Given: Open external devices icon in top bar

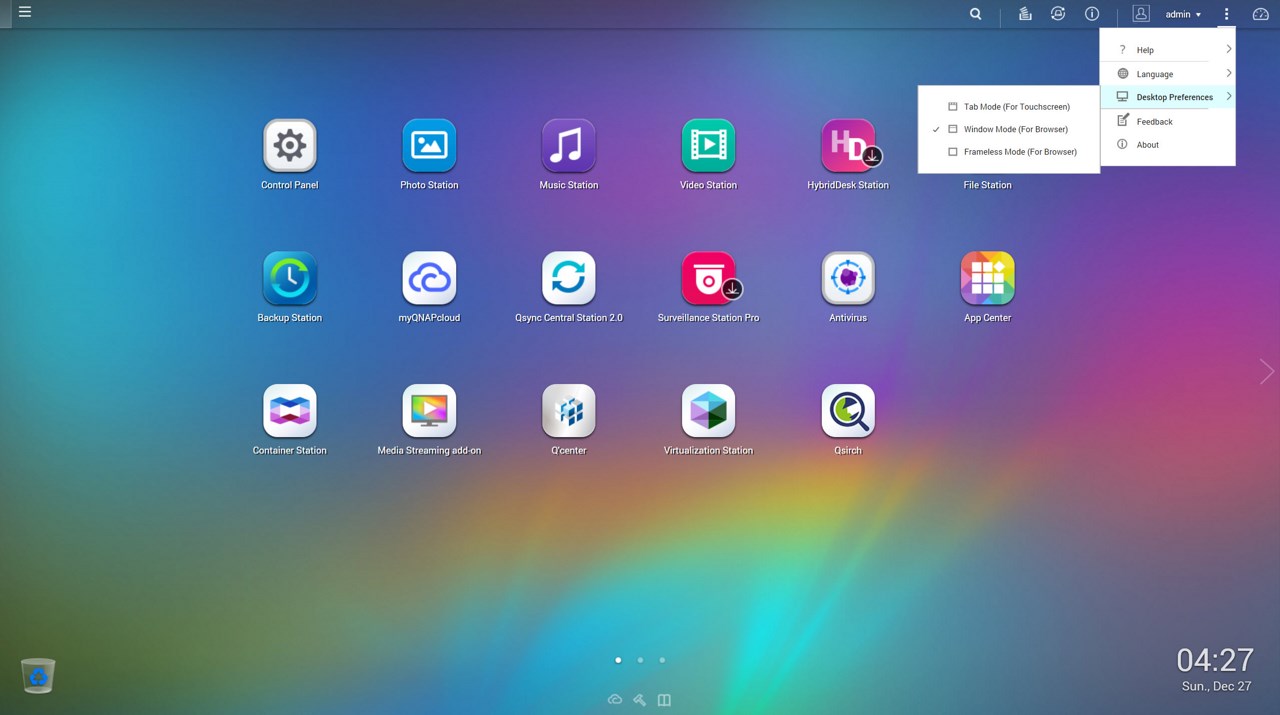Looking at the screenshot, I should (1058, 14).
